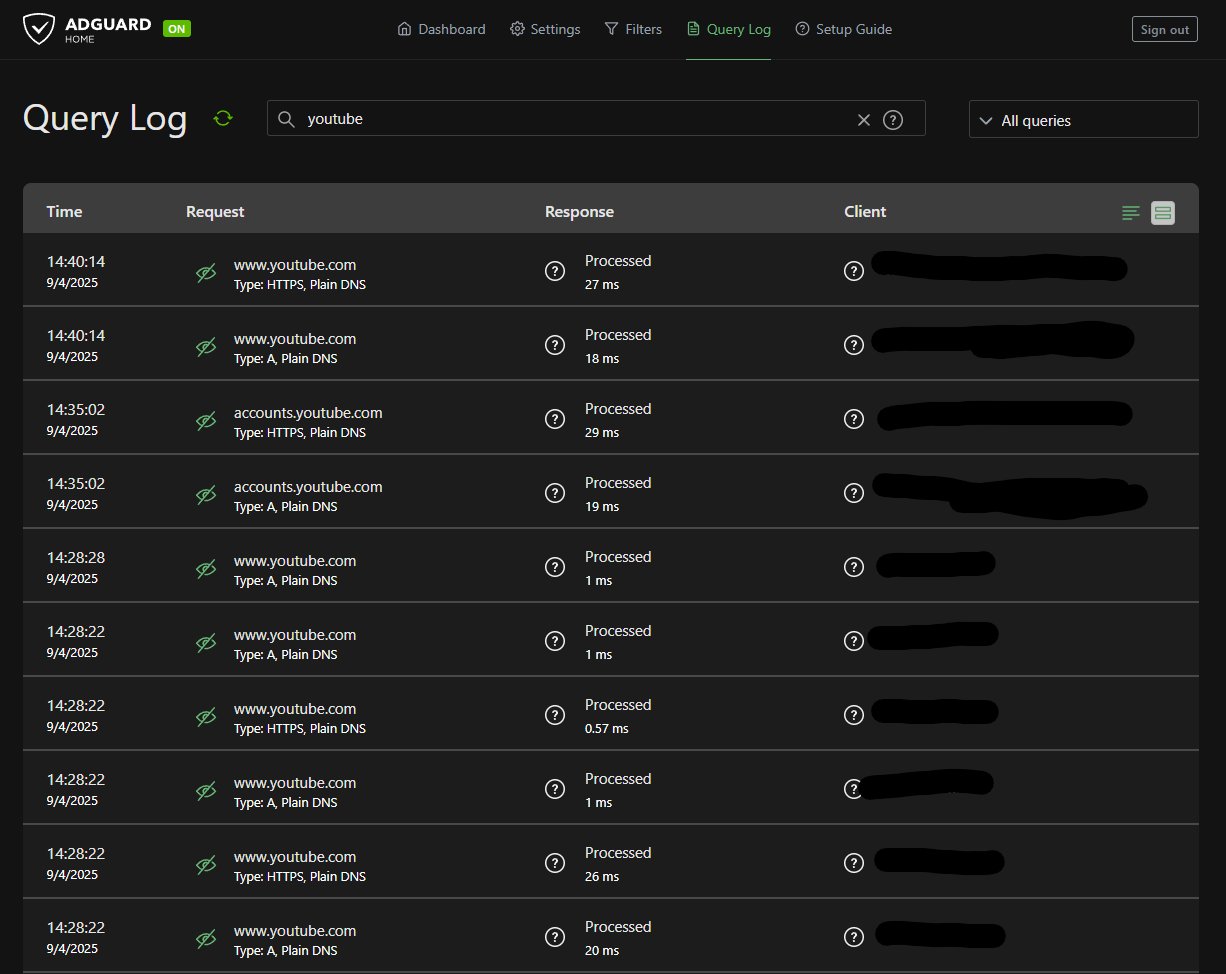The image size is (1226, 974).
Task: Click response info icon for 14:40:14 HTTPS query
Action: [555, 271]
